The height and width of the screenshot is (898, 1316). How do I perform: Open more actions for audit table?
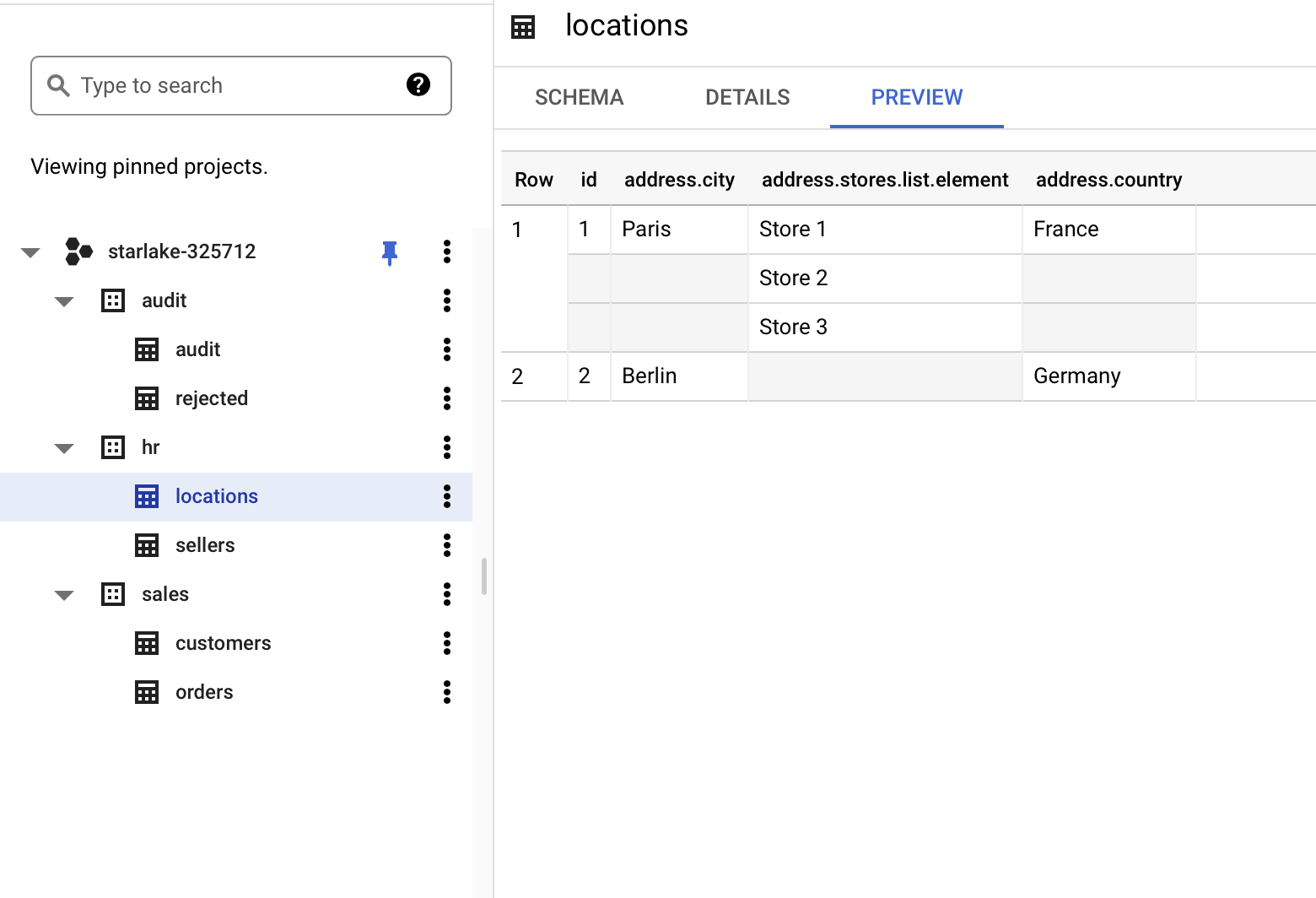point(447,349)
